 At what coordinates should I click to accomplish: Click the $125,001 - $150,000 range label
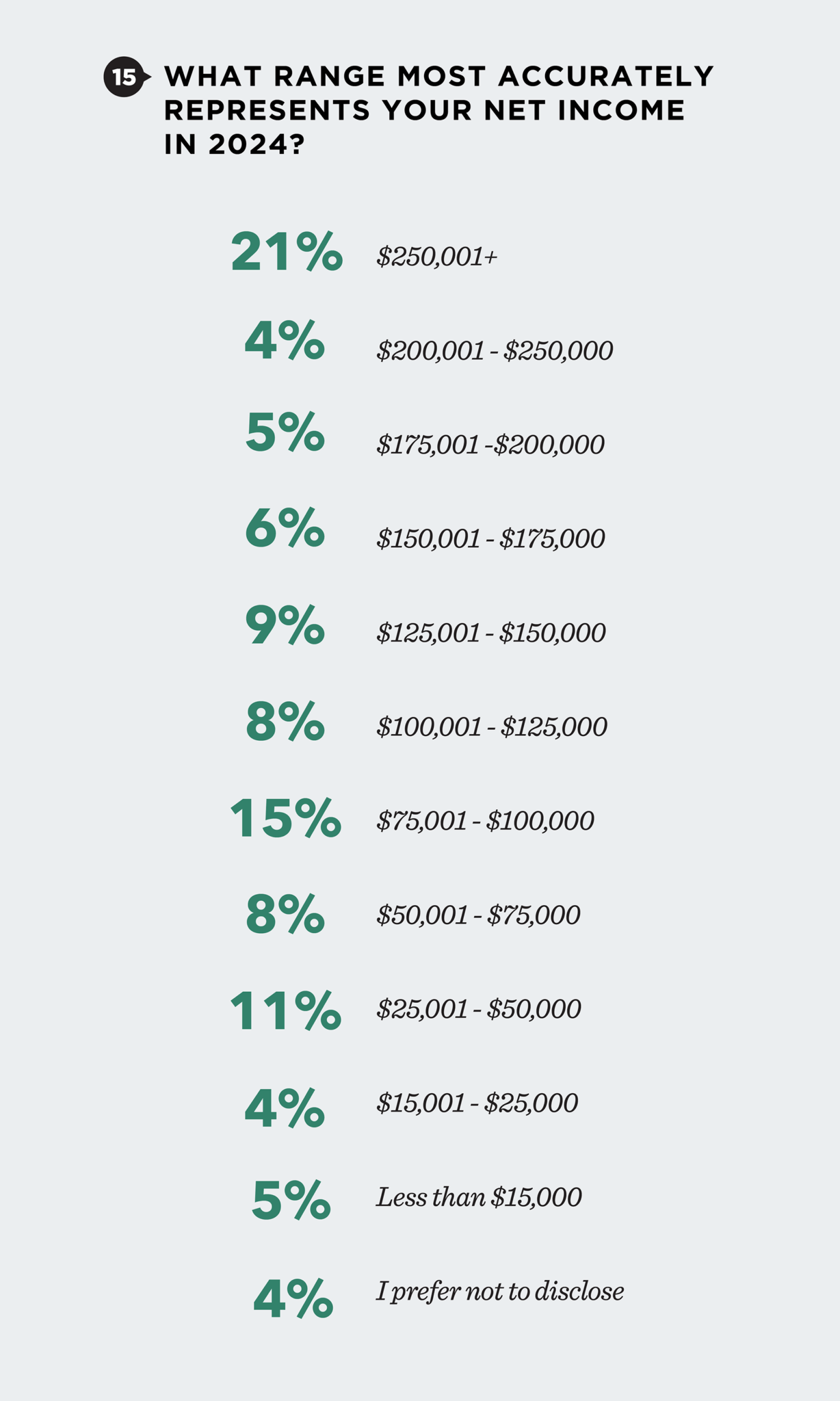(490, 633)
